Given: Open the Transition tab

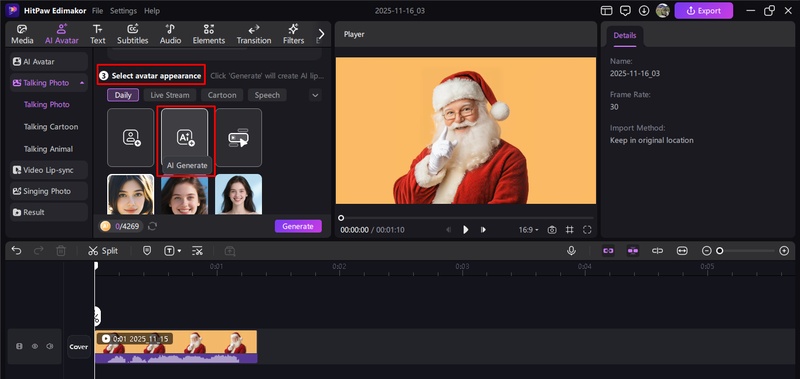Looking at the screenshot, I should coord(254,34).
